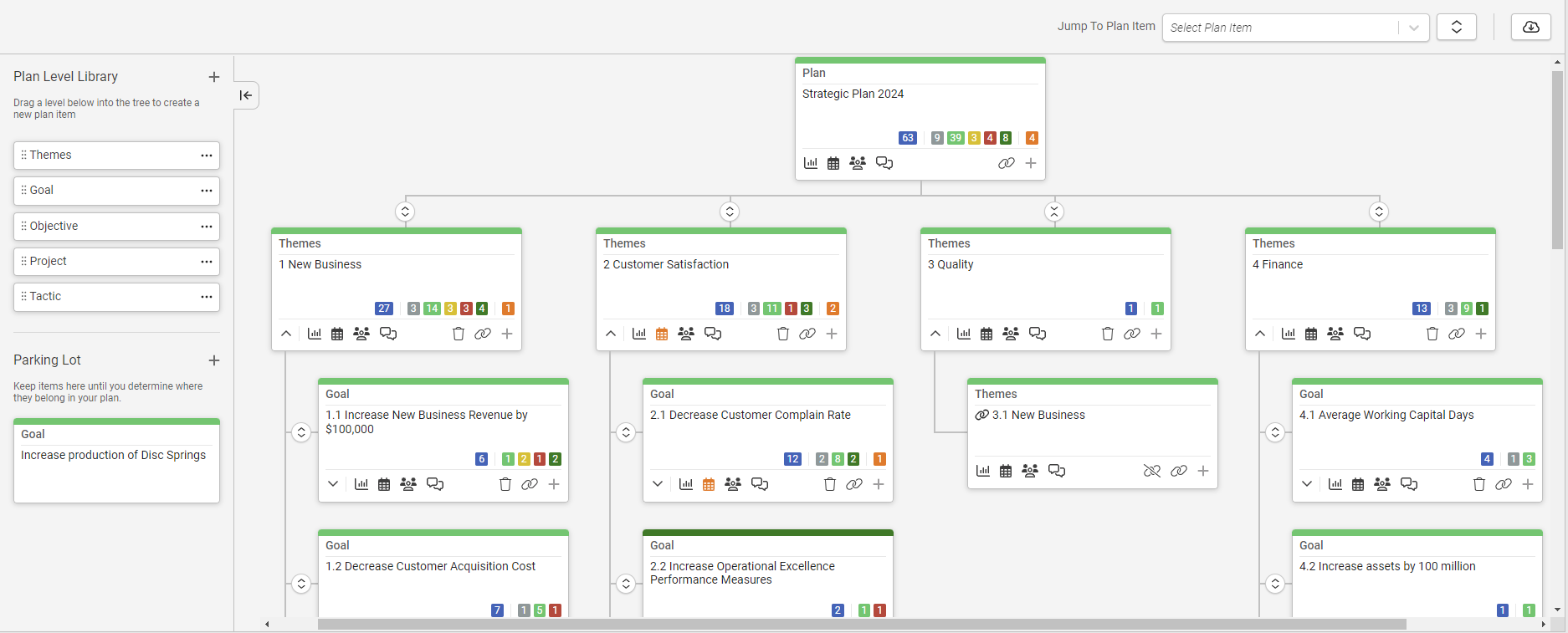Open calendar icon on Strategic Plan 2024 card
The height and width of the screenshot is (633, 1568).
(833, 163)
